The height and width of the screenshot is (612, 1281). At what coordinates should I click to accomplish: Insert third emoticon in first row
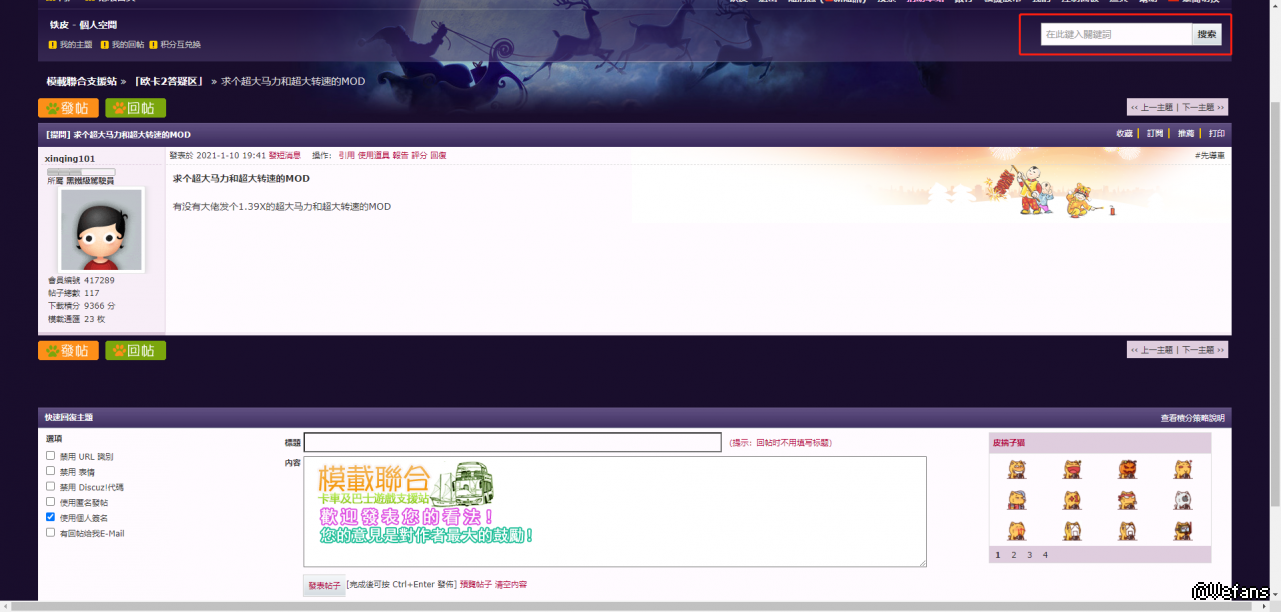coord(1128,469)
